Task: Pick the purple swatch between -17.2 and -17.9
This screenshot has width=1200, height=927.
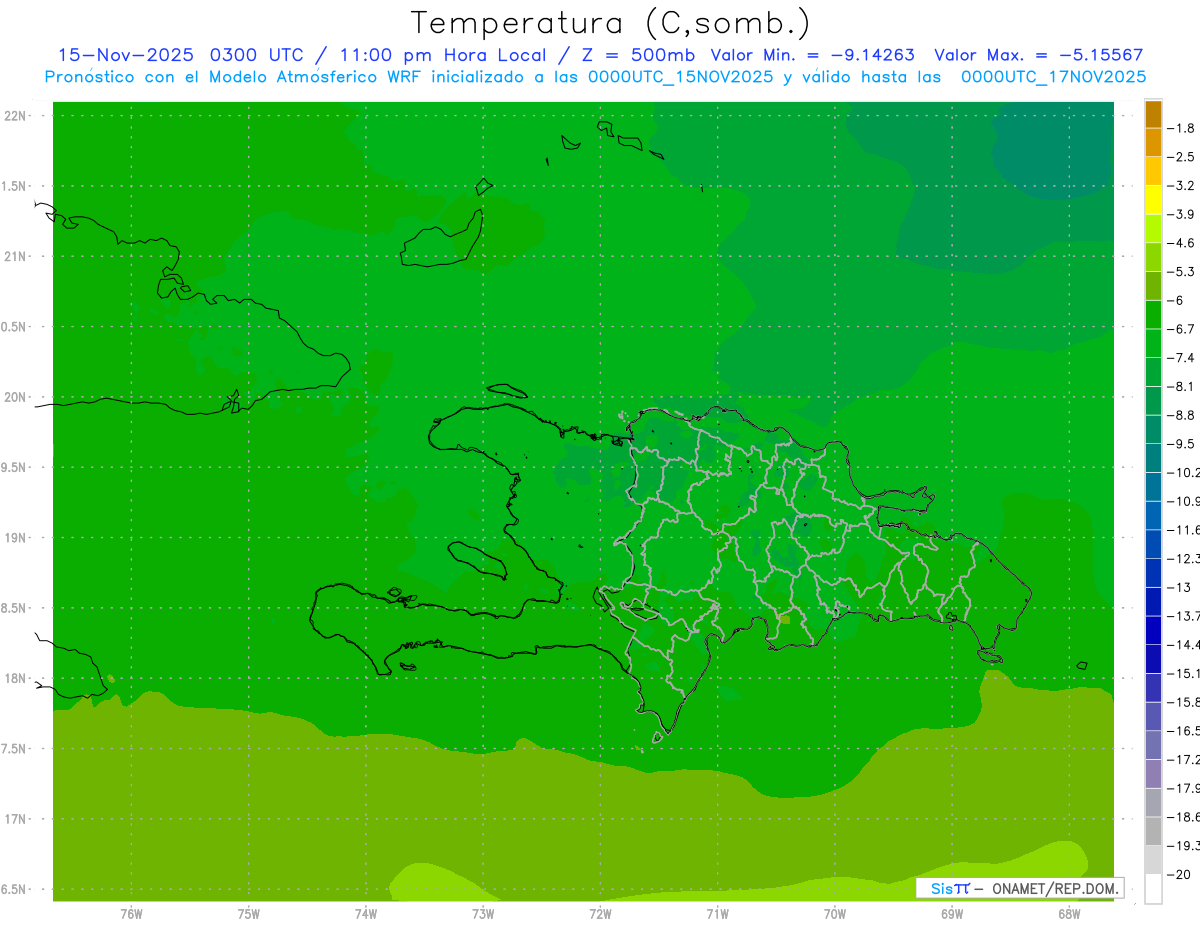Action: 1153,774
